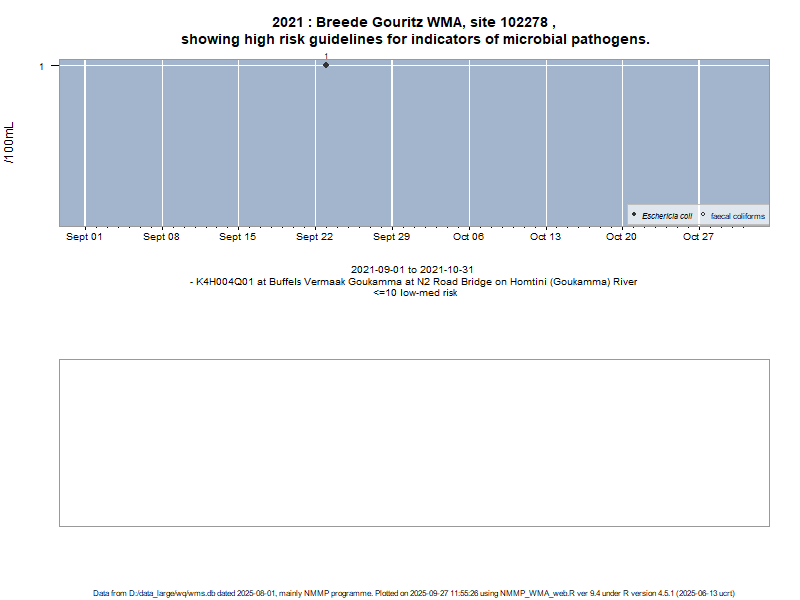Select the faecal coliforms legend label
This screenshot has height=600, width=800.
point(738,216)
